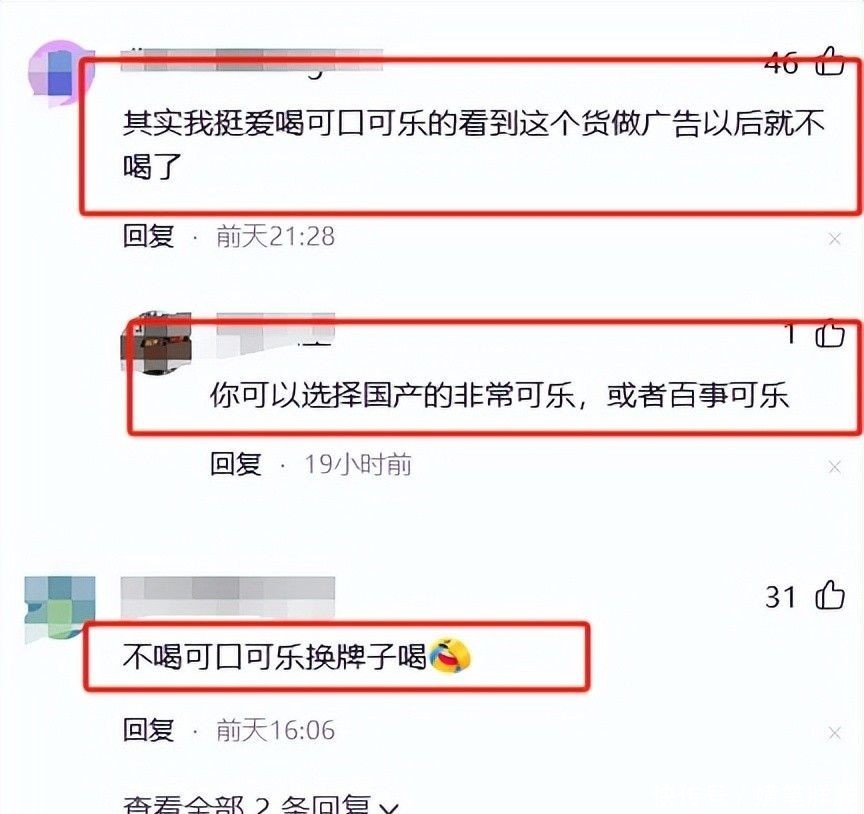Expand 查看全部 2 条回复
The image size is (864, 814).
[x=261, y=804]
